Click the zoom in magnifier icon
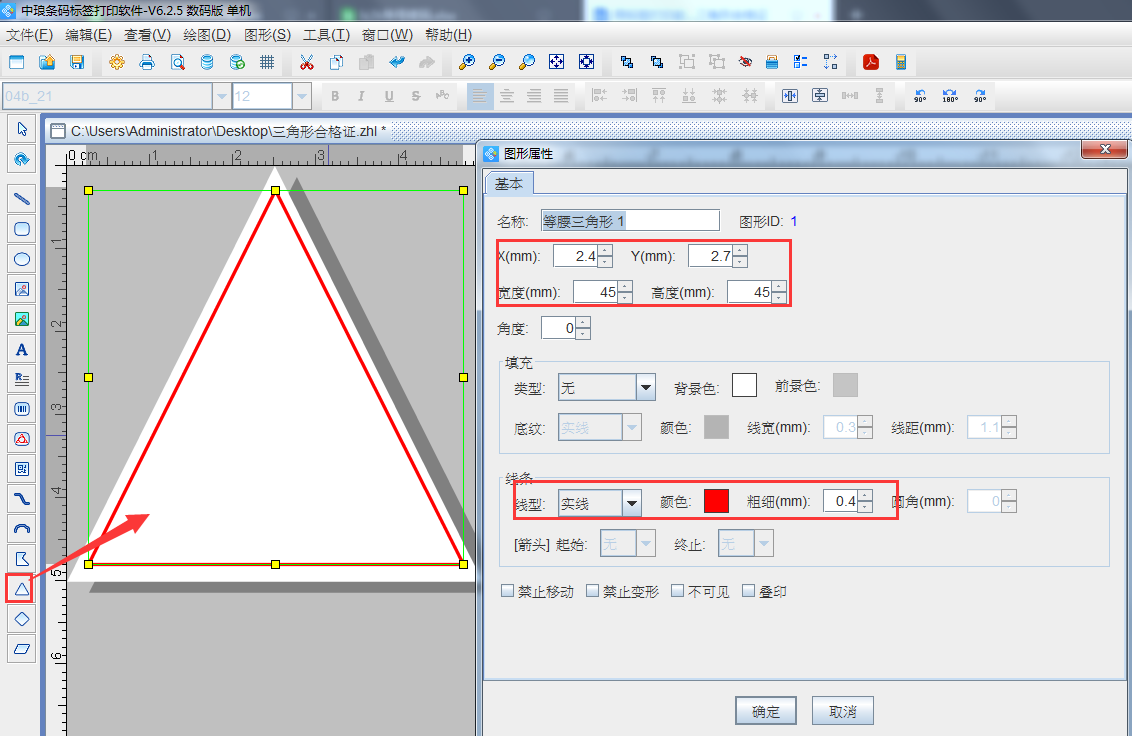The height and width of the screenshot is (736, 1132). pos(466,62)
